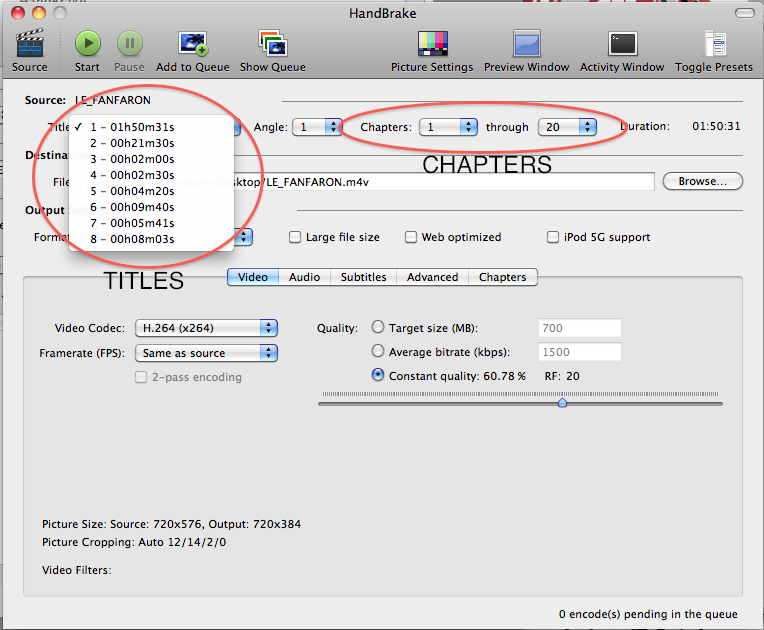Image resolution: width=764 pixels, height=630 pixels.
Task: Click the Picture Size Source 720x576 text
Action: 172,524
